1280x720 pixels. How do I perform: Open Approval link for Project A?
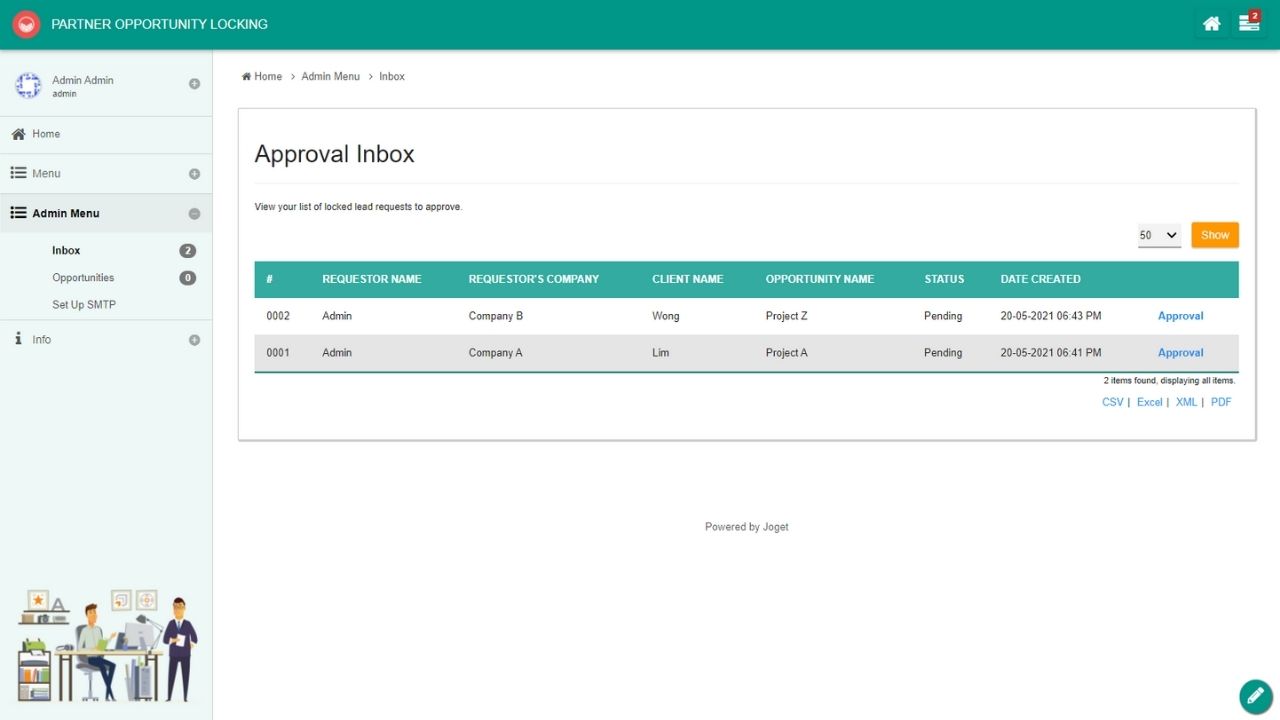pos(1180,353)
